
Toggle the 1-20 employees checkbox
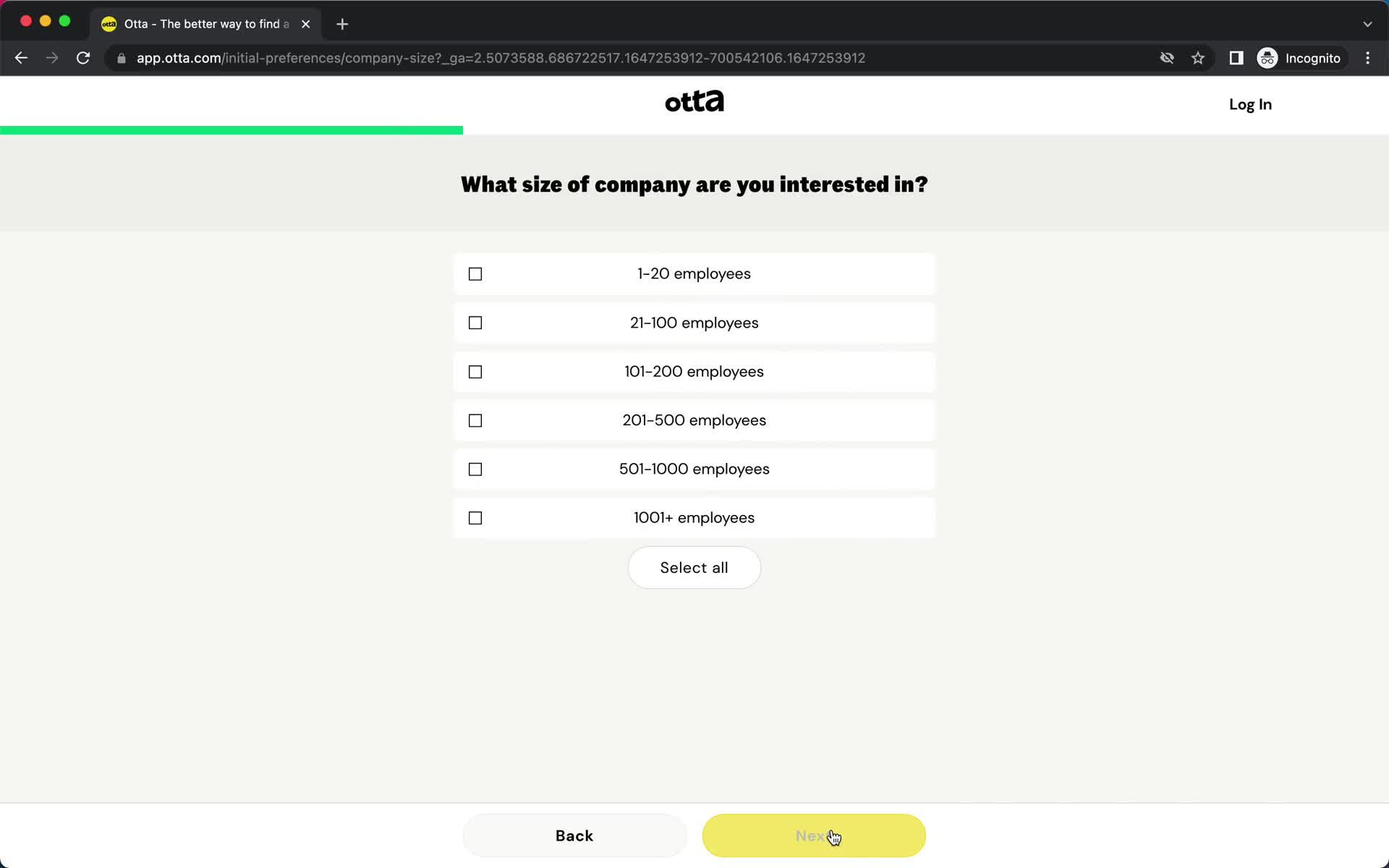pyautogui.click(x=475, y=273)
